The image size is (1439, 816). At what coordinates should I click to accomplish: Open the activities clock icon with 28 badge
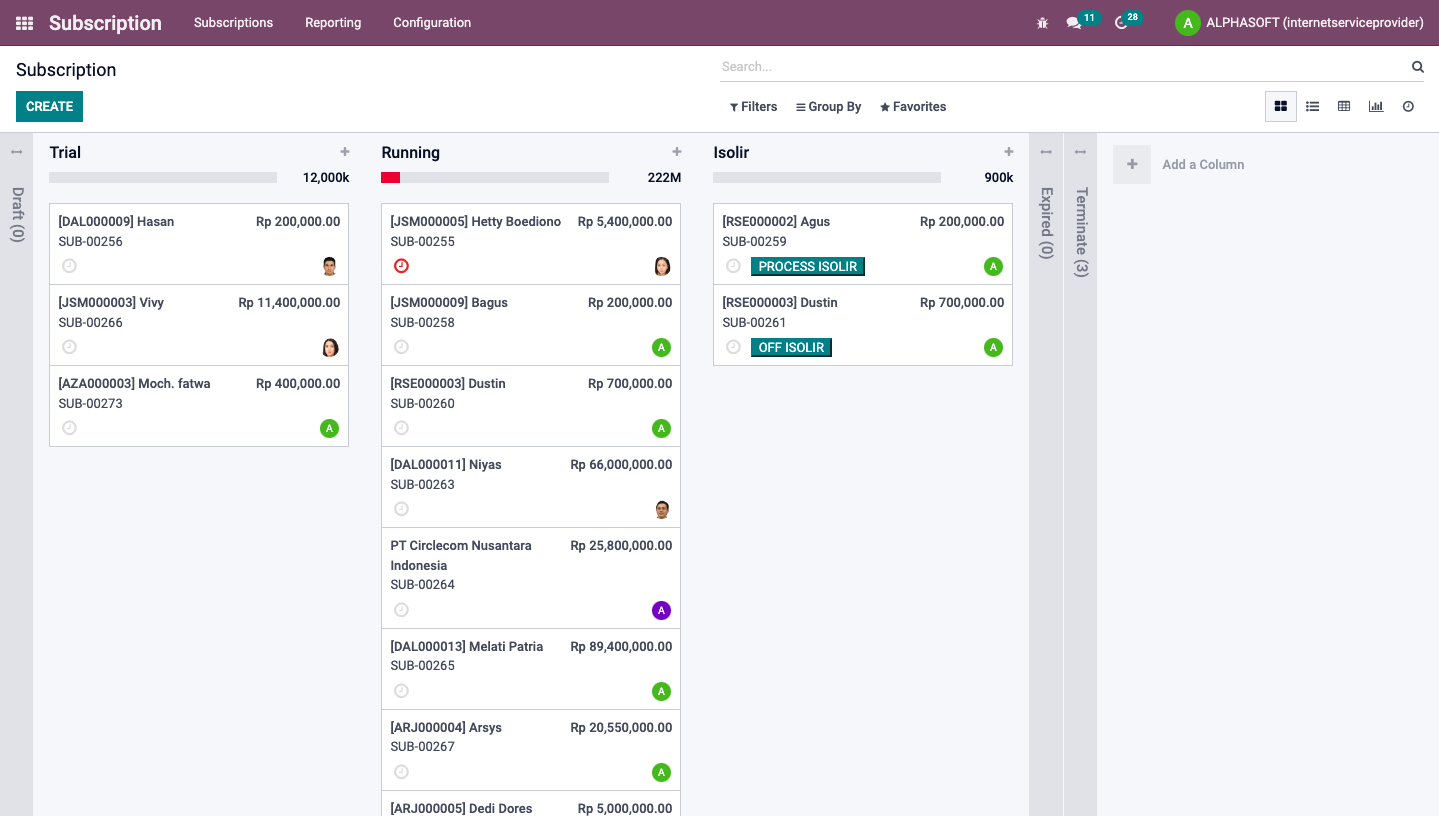click(x=1121, y=23)
